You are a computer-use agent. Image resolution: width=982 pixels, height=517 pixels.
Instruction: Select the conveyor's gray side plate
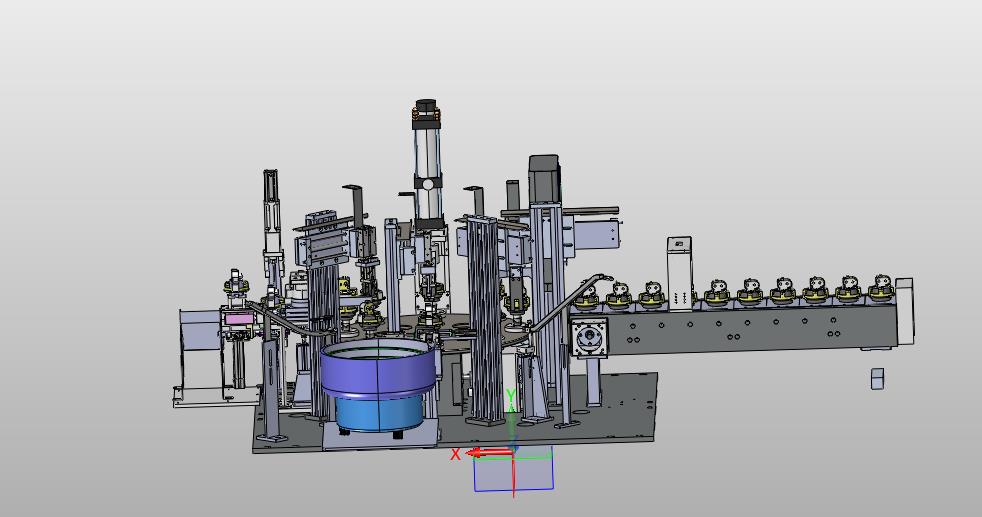pyautogui.click(x=752, y=329)
